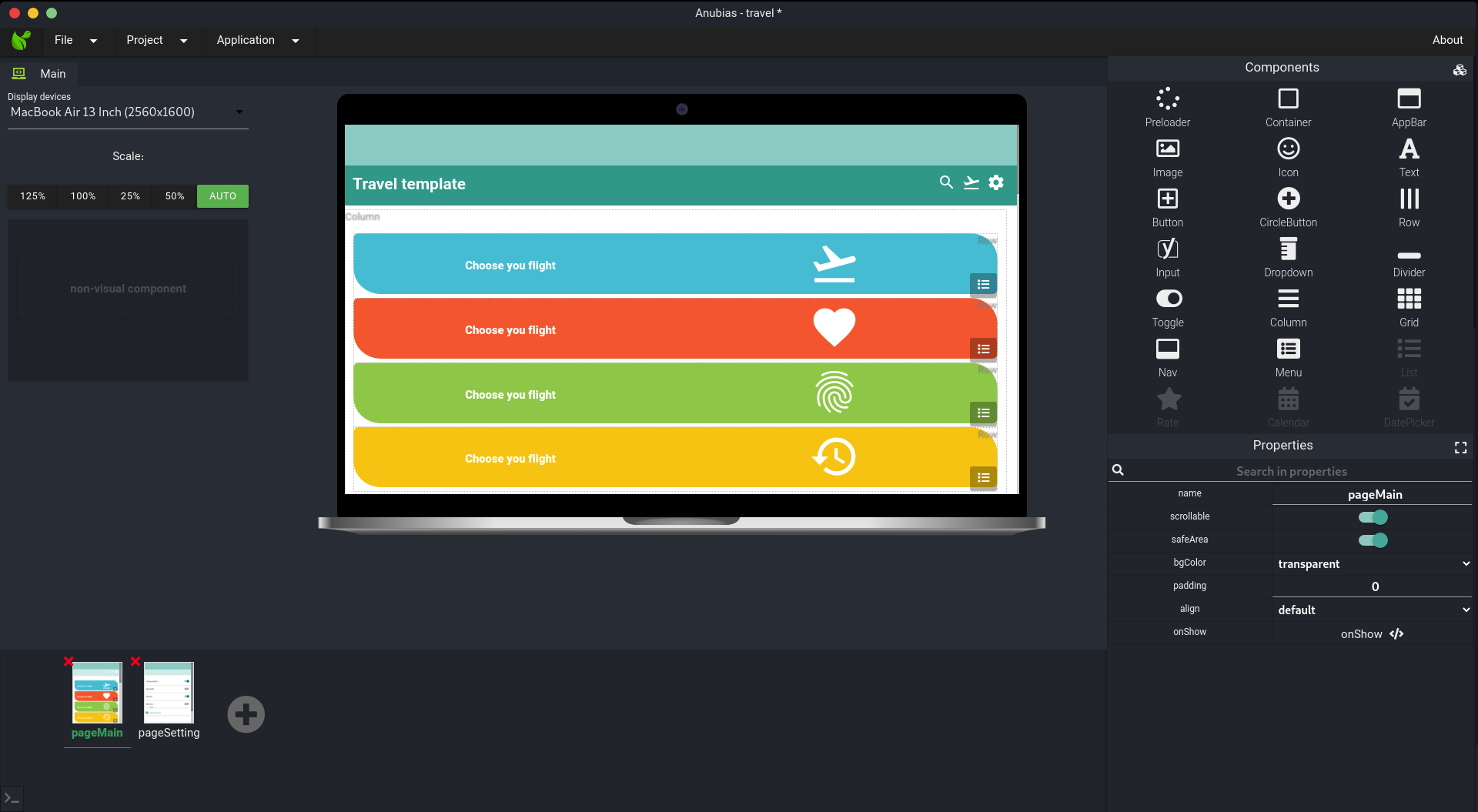1478x812 pixels.
Task: Click the Grid component icon
Action: coord(1408,299)
